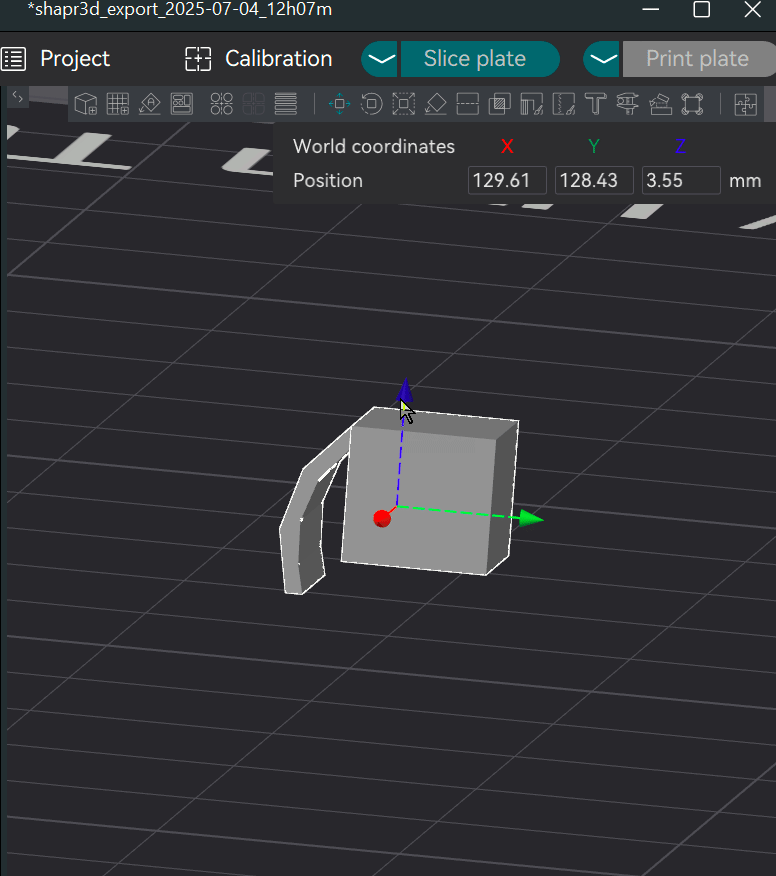776x876 pixels.
Task: Click the red X axis header
Action: pyautogui.click(x=507, y=146)
